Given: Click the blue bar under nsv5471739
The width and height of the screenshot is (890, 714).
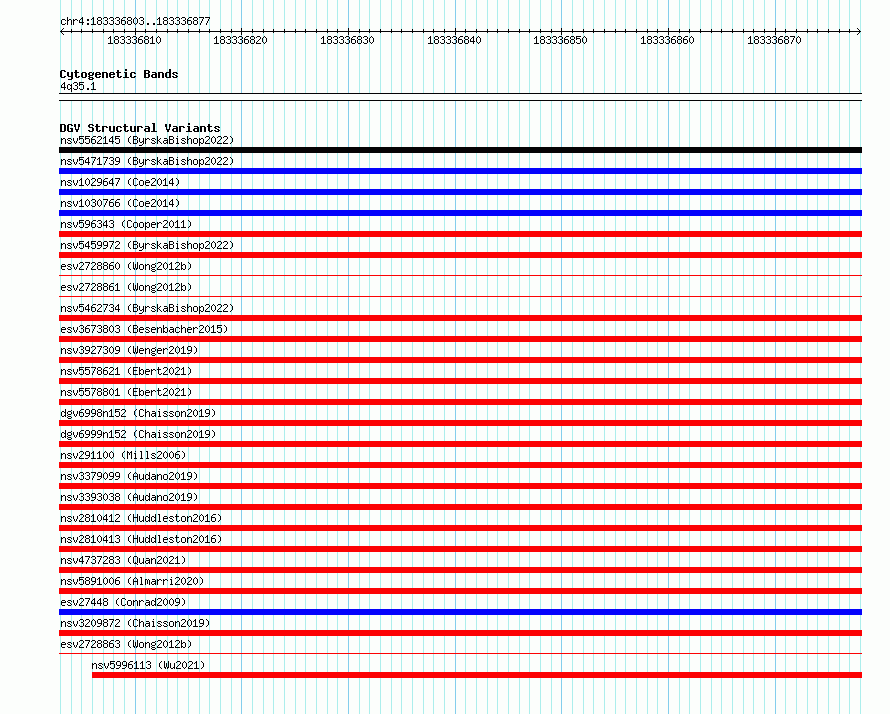Looking at the screenshot, I should pyautogui.click(x=460, y=171).
